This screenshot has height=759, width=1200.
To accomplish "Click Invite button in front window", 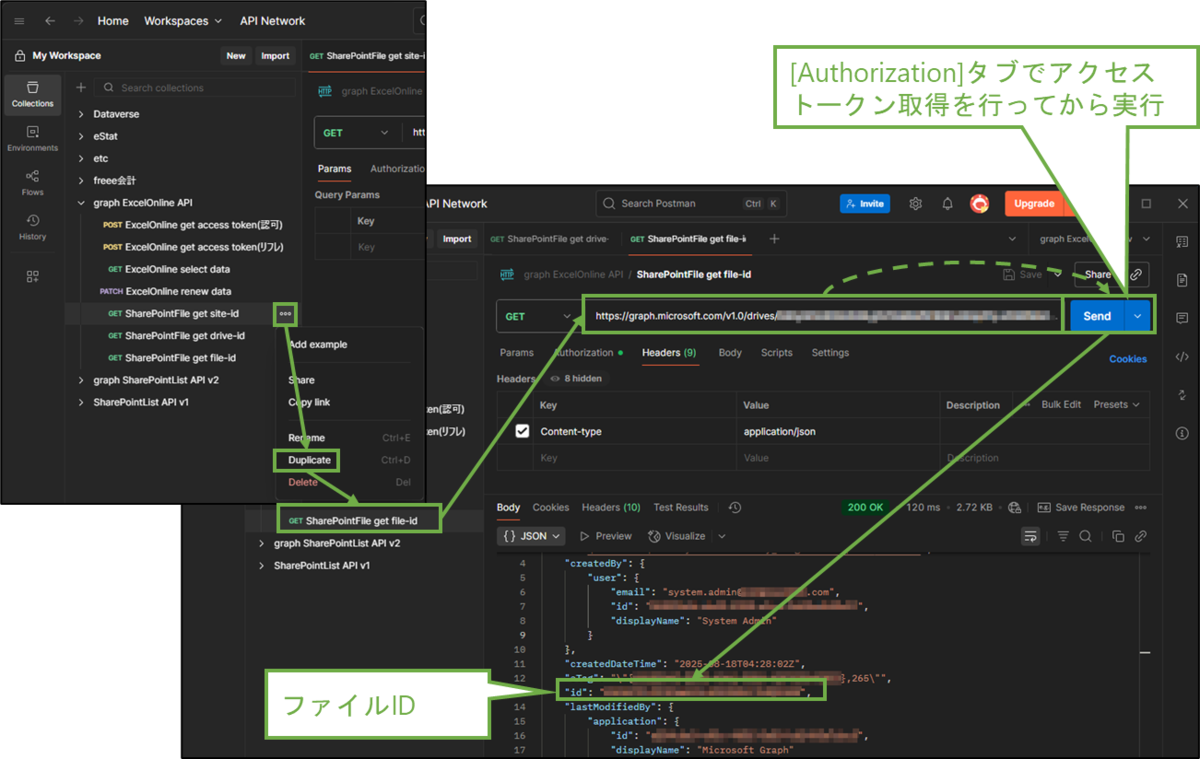I will point(865,204).
